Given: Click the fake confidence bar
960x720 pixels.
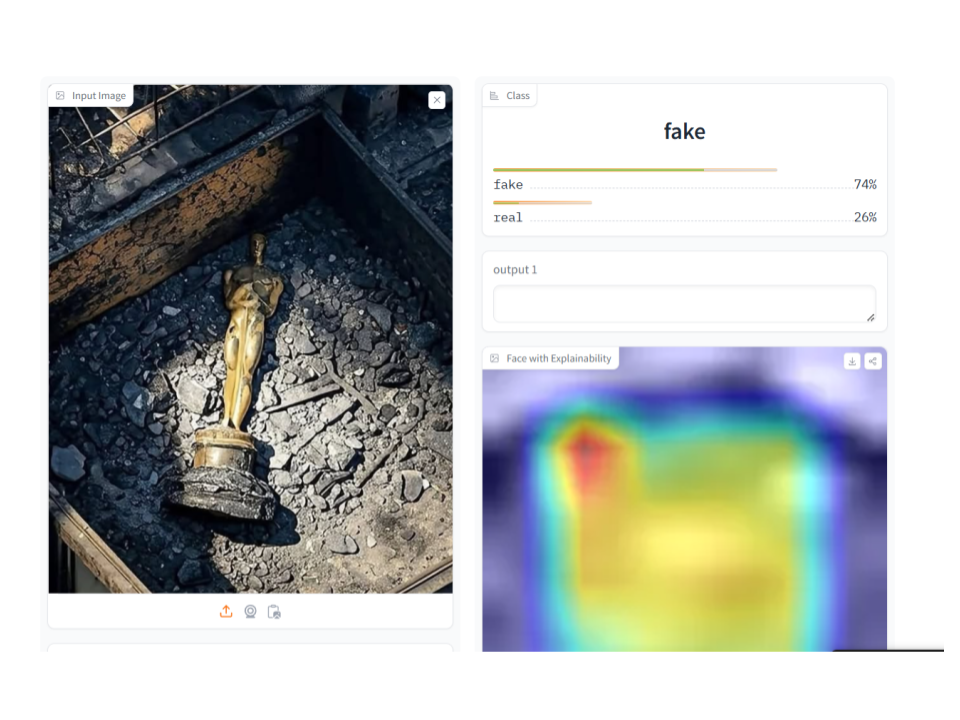Looking at the screenshot, I should click(x=635, y=170).
